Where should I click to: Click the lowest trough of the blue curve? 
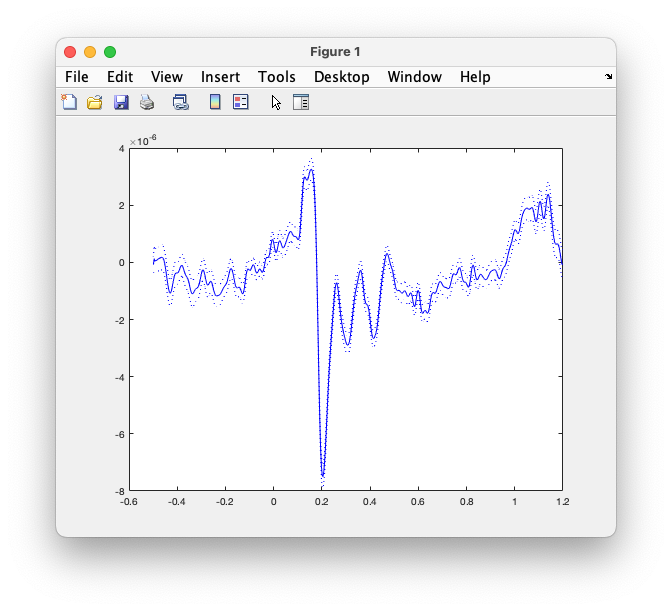tap(322, 476)
